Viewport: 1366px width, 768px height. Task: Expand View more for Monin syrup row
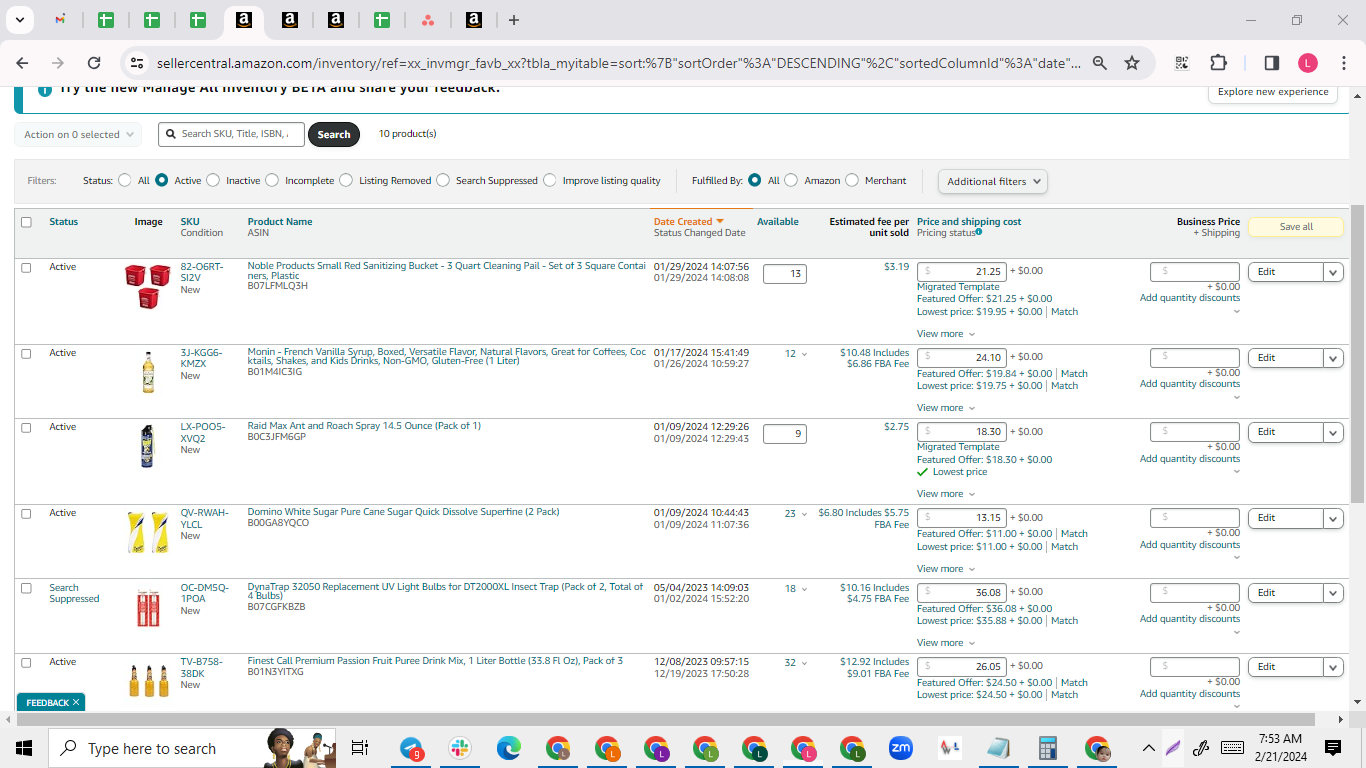point(945,408)
